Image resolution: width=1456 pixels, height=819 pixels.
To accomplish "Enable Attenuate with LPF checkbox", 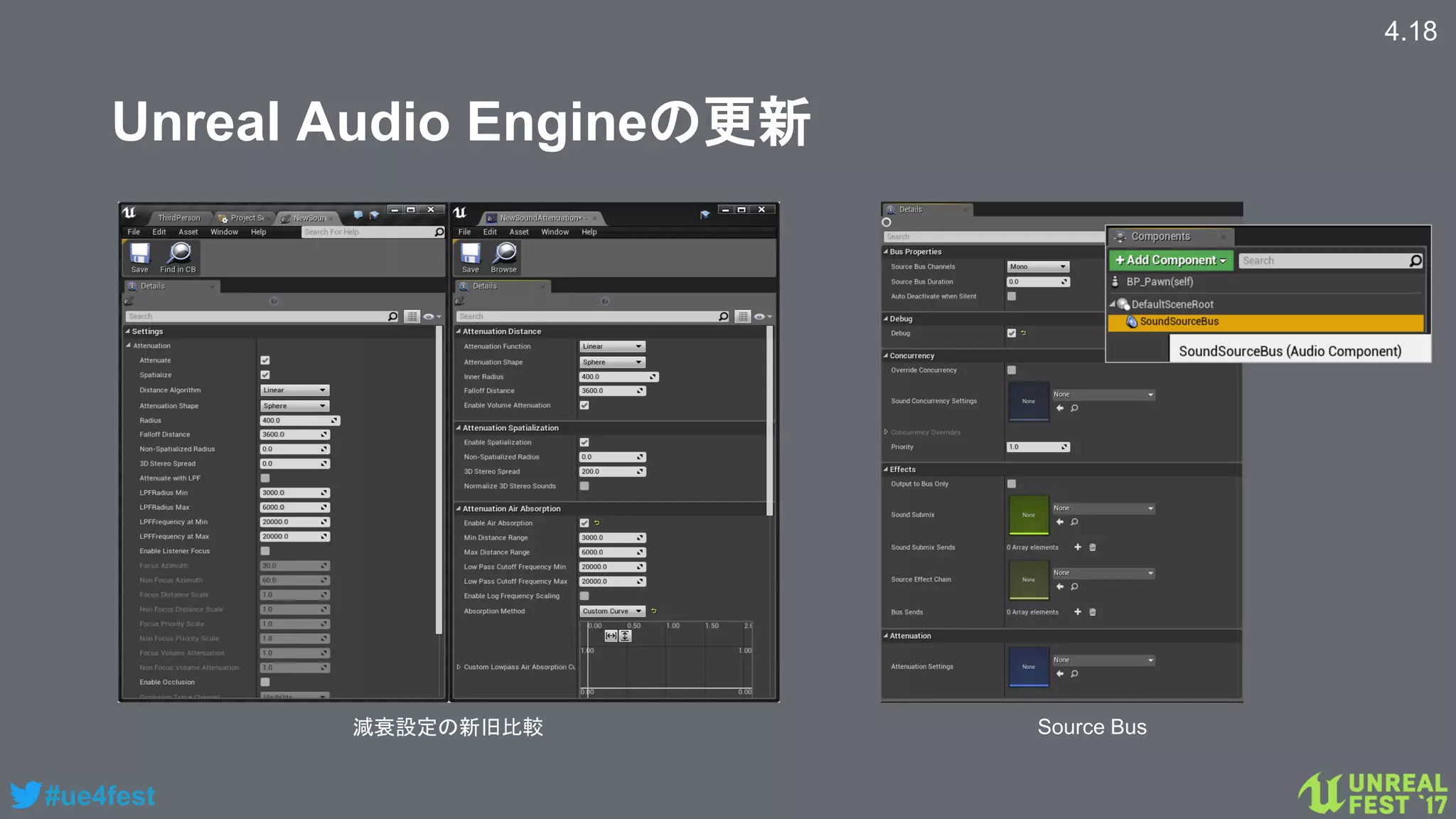I will (x=265, y=478).
